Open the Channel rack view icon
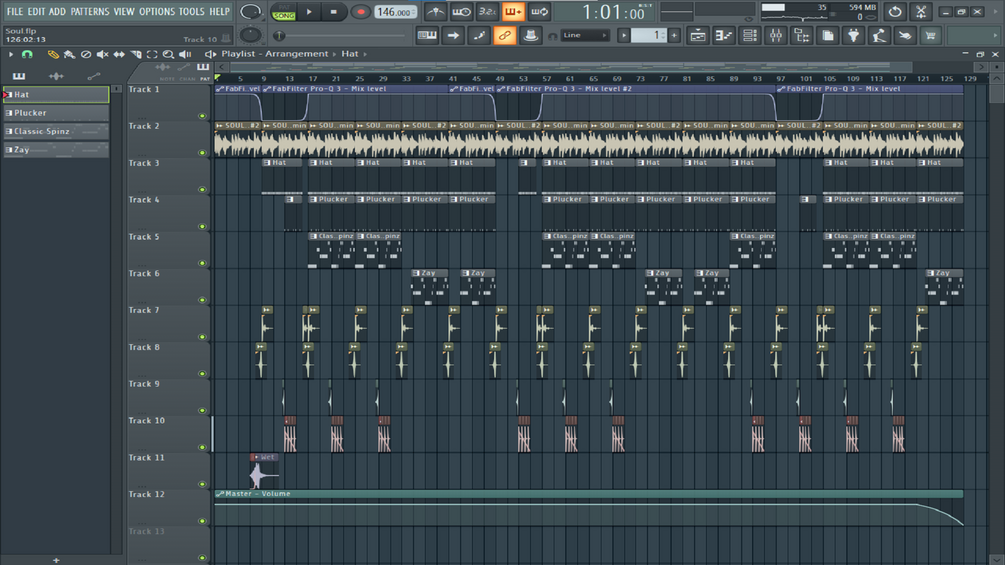 click(749, 36)
